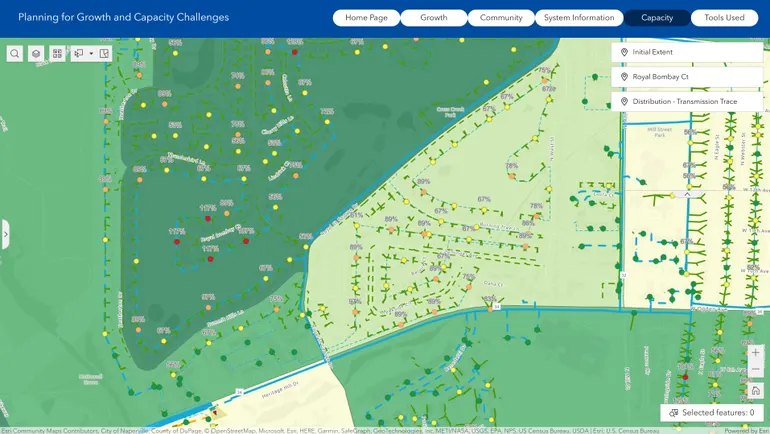Zoom in with the plus button
Screen dimensions: 770x434
click(x=755, y=352)
